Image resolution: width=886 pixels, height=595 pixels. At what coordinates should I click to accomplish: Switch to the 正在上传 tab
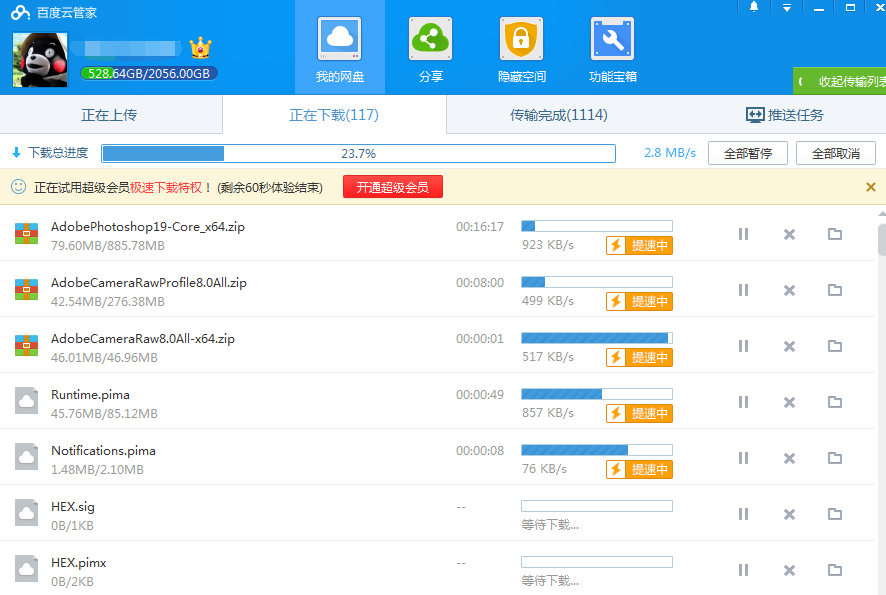coord(109,115)
